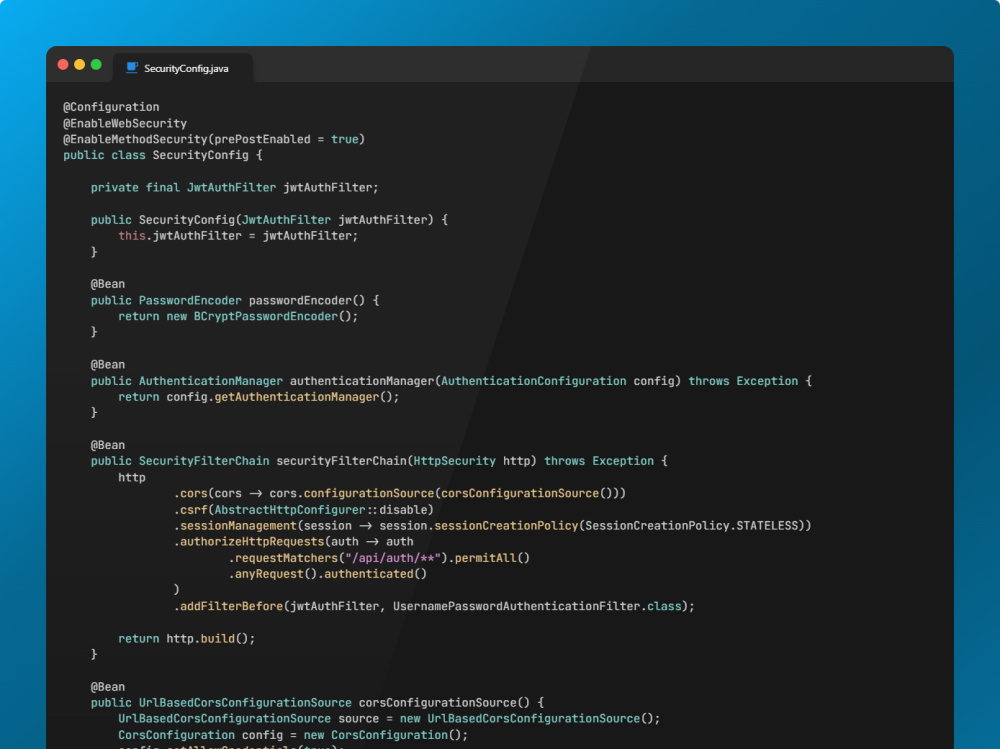
Task: Click SessionCreationPolicy.STATELESS text
Action: pyautogui.click(x=691, y=526)
